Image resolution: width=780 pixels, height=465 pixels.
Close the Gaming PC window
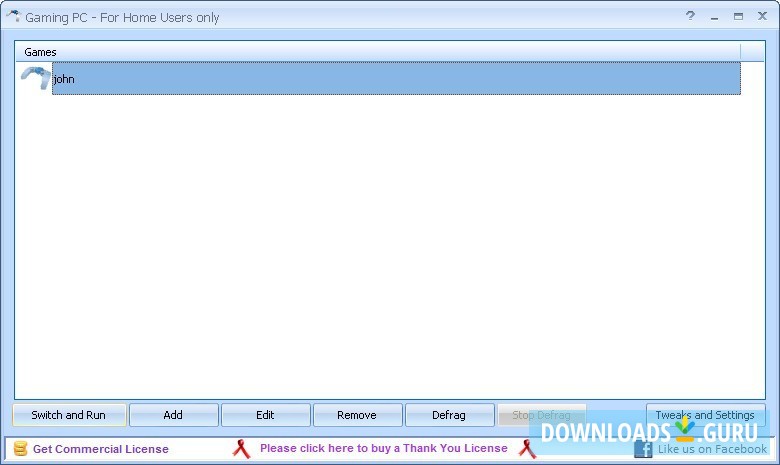point(762,16)
